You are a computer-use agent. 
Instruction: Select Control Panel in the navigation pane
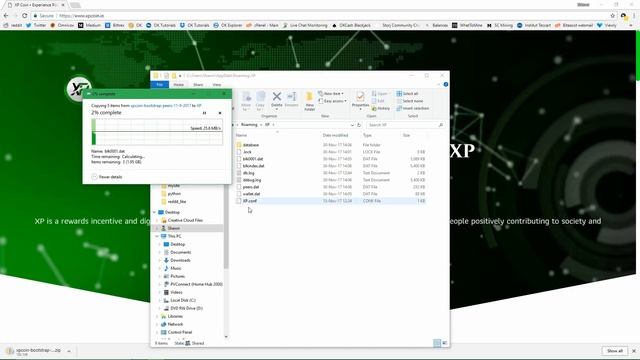point(180,332)
